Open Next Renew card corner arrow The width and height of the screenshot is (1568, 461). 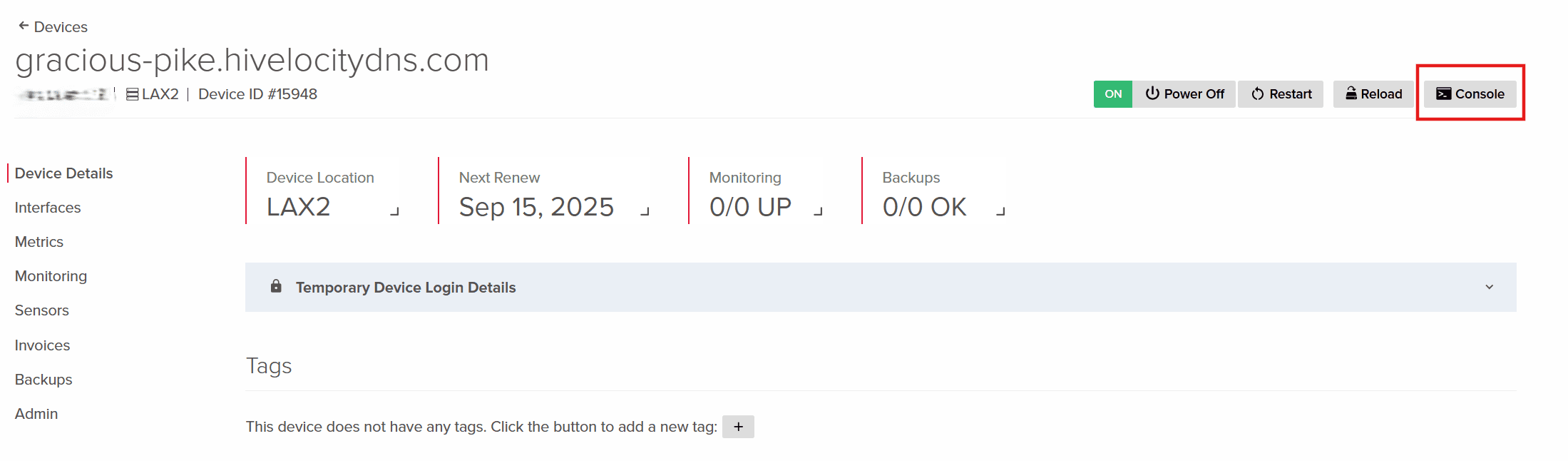(645, 211)
